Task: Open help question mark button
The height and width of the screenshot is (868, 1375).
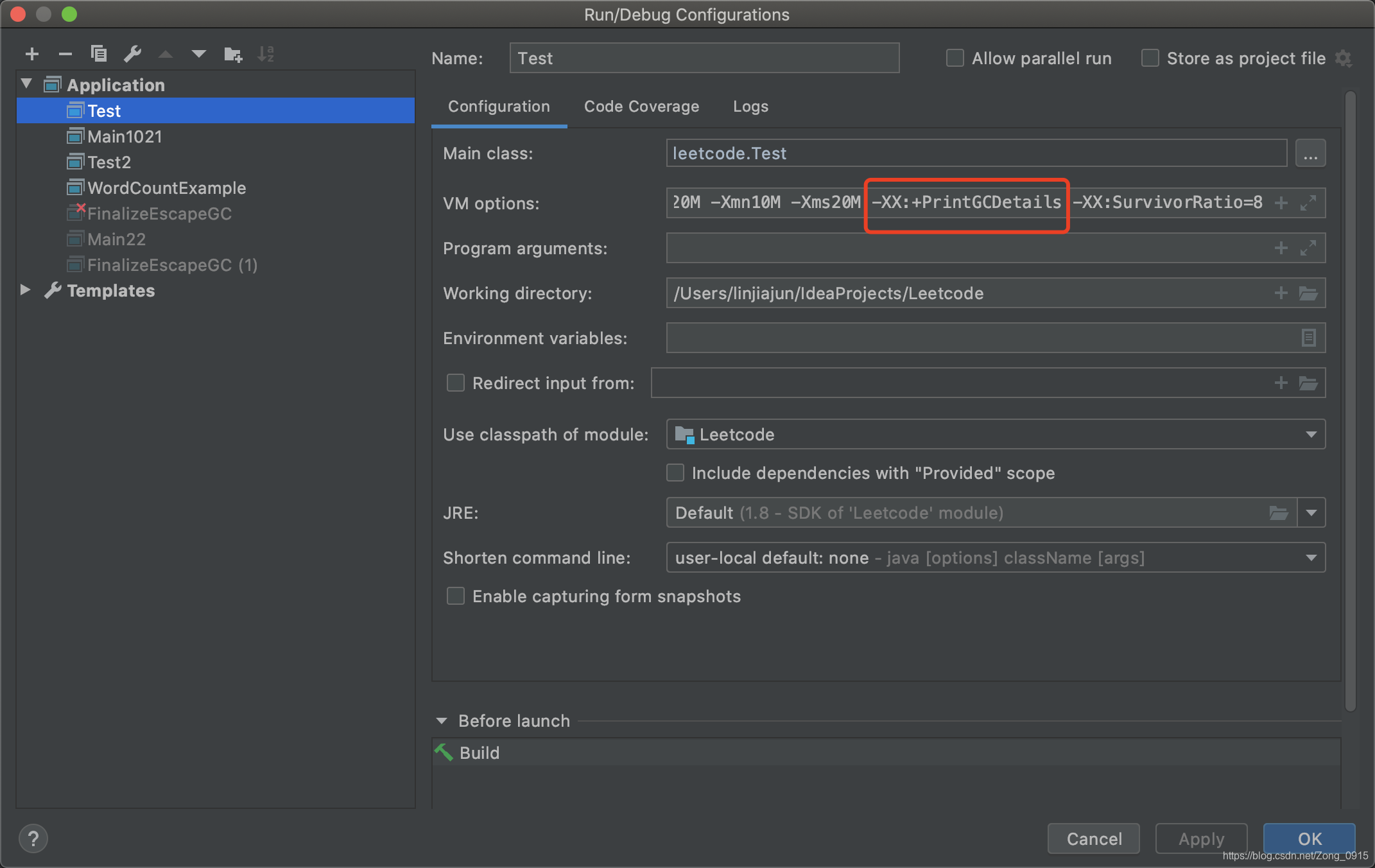Action: tap(33, 838)
